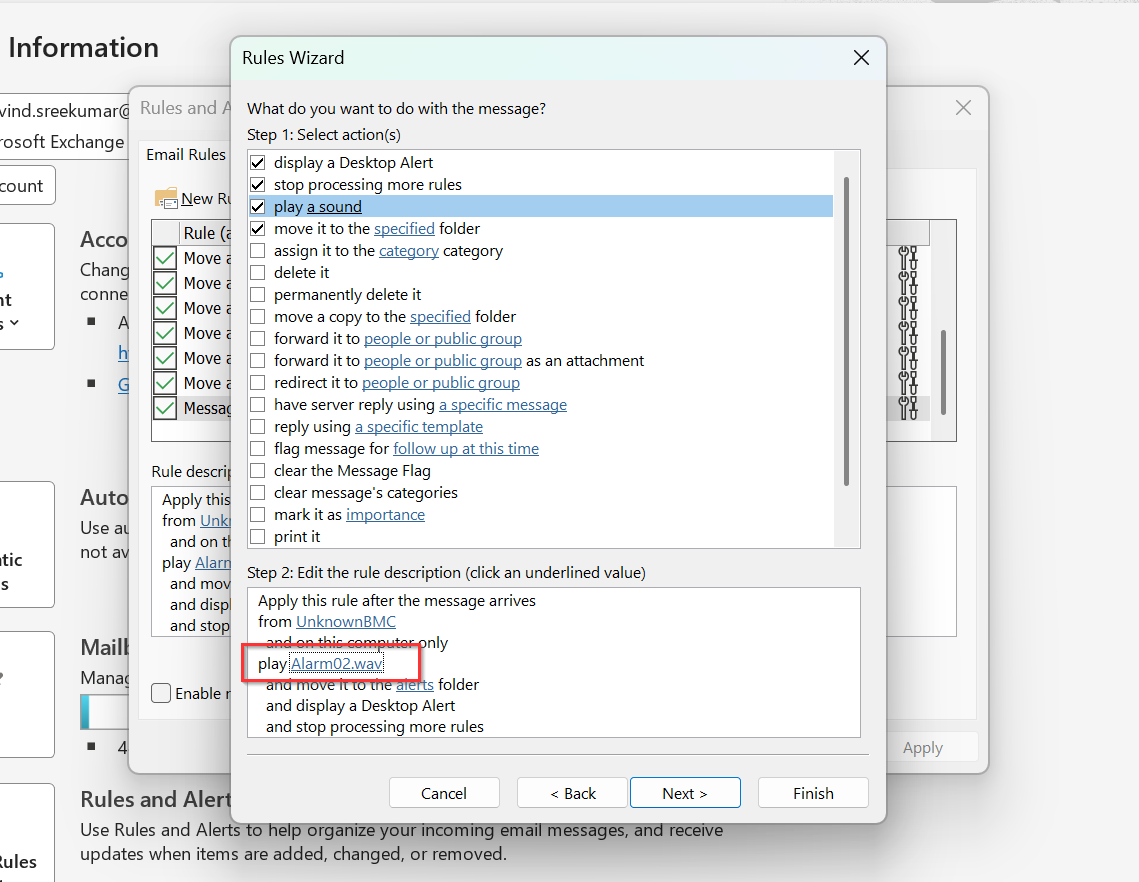Select the Email Rules tab
The width and height of the screenshot is (1139, 882).
pos(186,154)
